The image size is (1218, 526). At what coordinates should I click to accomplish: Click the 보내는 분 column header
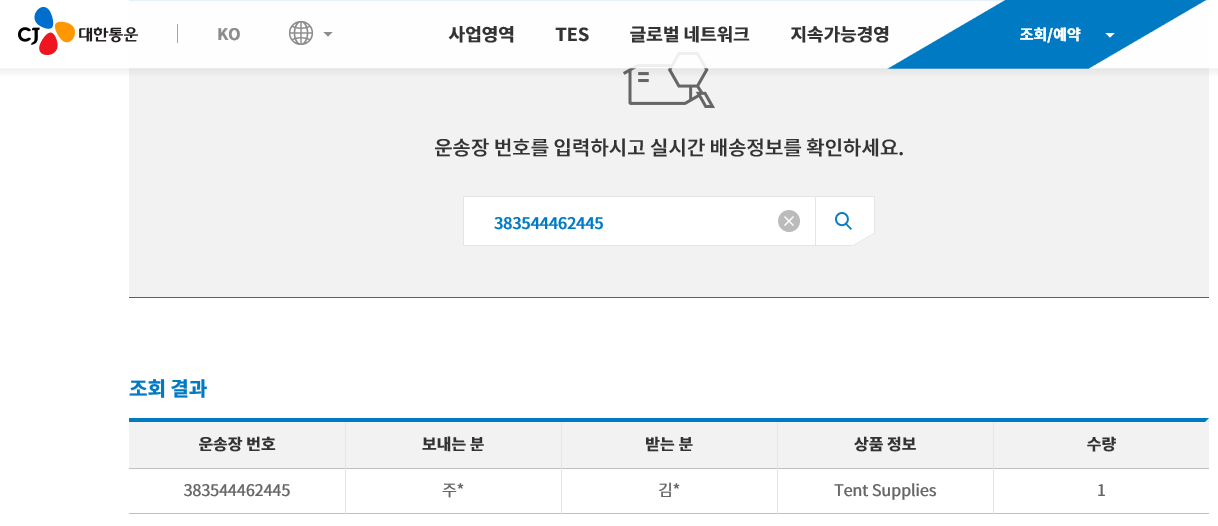(x=453, y=445)
